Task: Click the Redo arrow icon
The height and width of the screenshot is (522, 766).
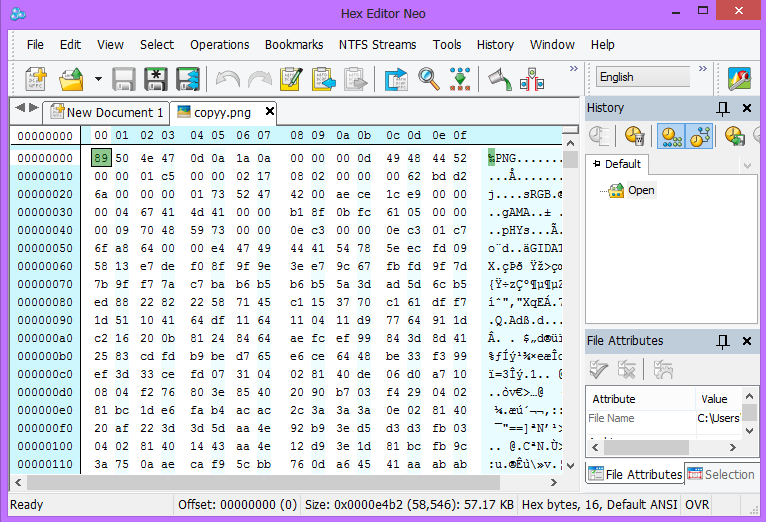Action: (259, 79)
